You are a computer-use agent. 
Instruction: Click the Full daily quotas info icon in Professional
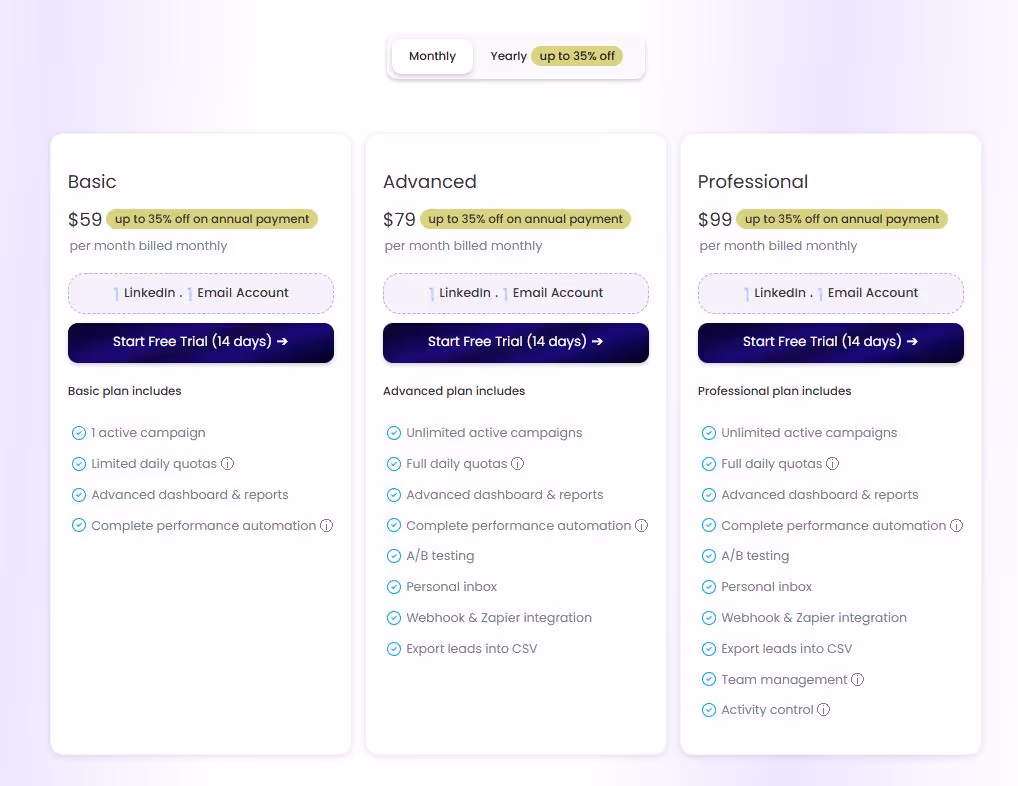tap(832, 463)
